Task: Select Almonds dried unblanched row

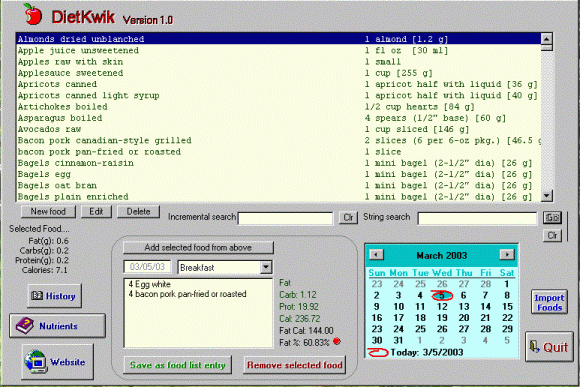Action: (278, 39)
